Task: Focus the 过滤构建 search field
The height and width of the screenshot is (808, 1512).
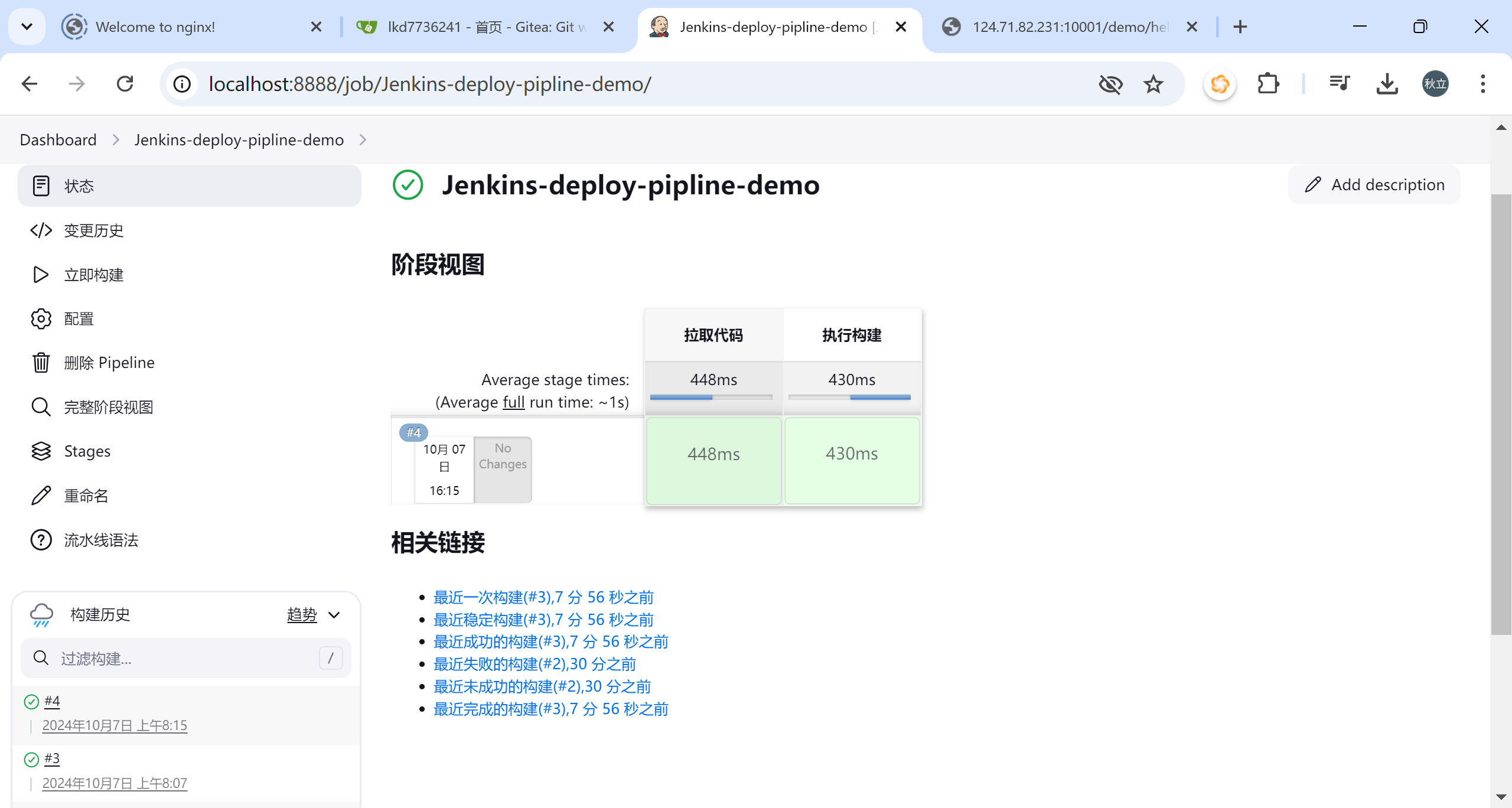Action: pyautogui.click(x=177, y=658)
